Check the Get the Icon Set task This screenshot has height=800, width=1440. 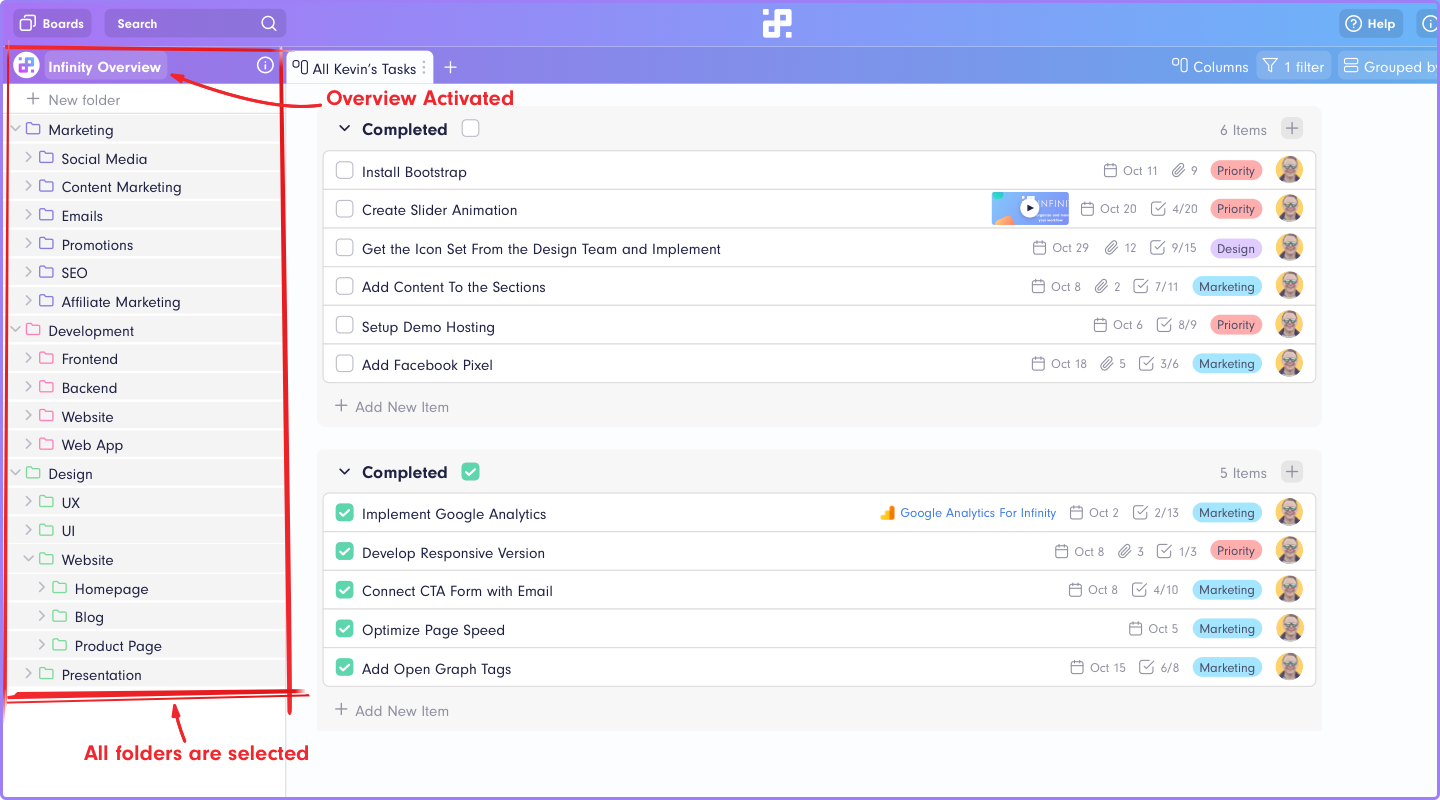point(345,248)
